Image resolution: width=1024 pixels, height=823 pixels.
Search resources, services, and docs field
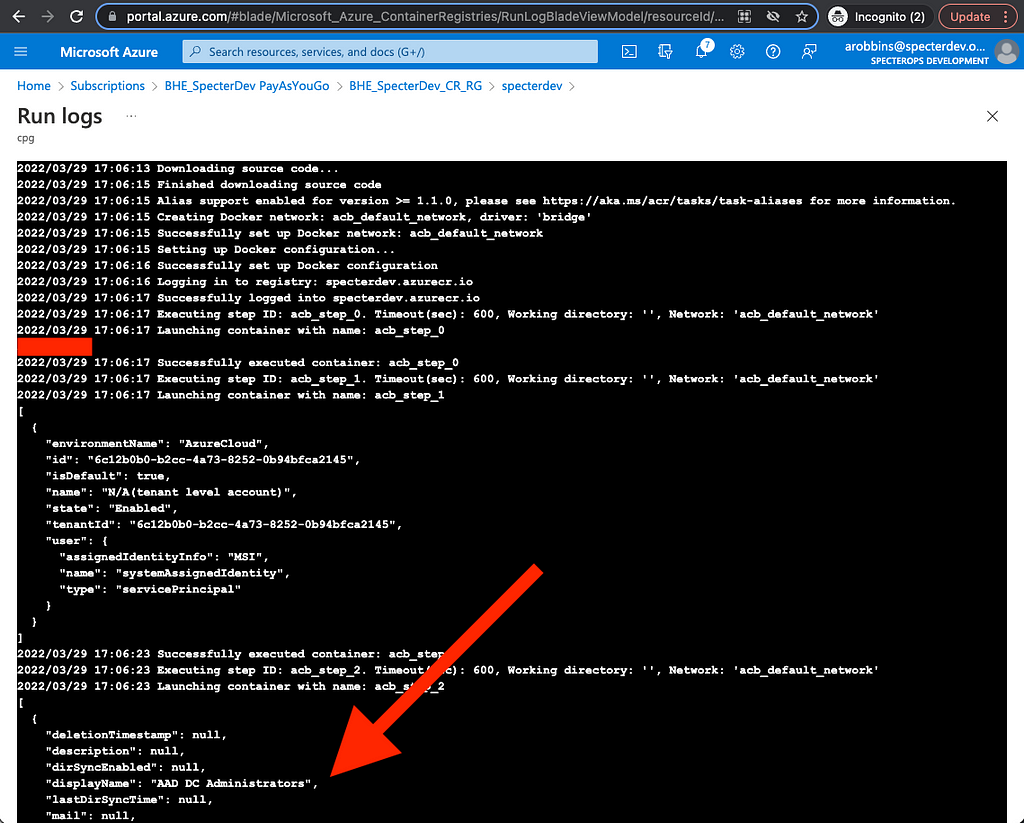pos(390,52)
